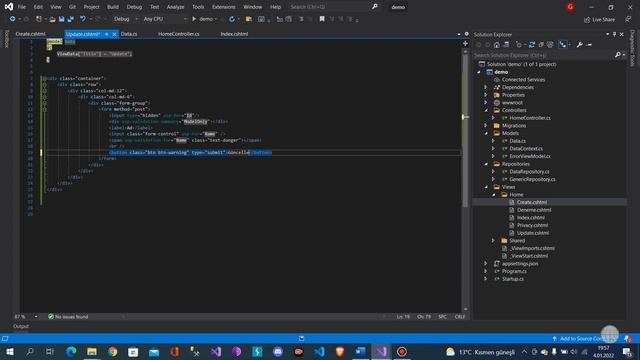Open Discord from the taskbar
Image resolution: width=640 pixels, height=360 pixels.
tap(278, 351)
